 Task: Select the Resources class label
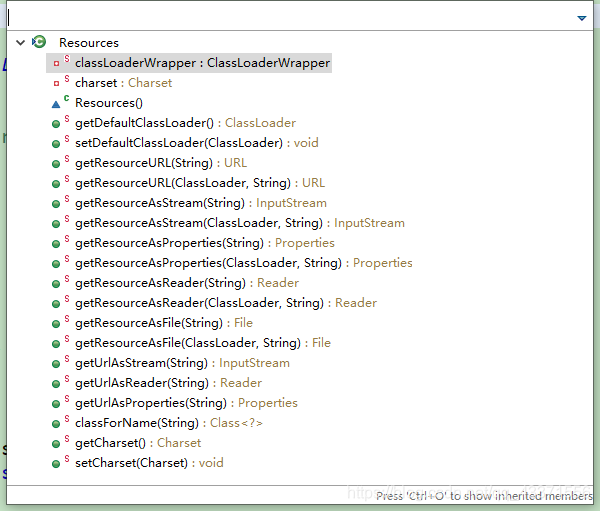(89, 43)
